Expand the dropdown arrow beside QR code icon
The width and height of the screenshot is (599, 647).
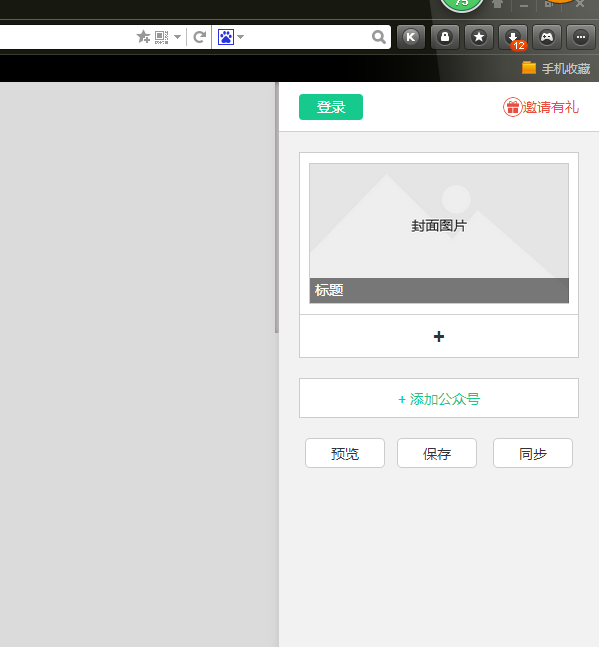point(177,37)
